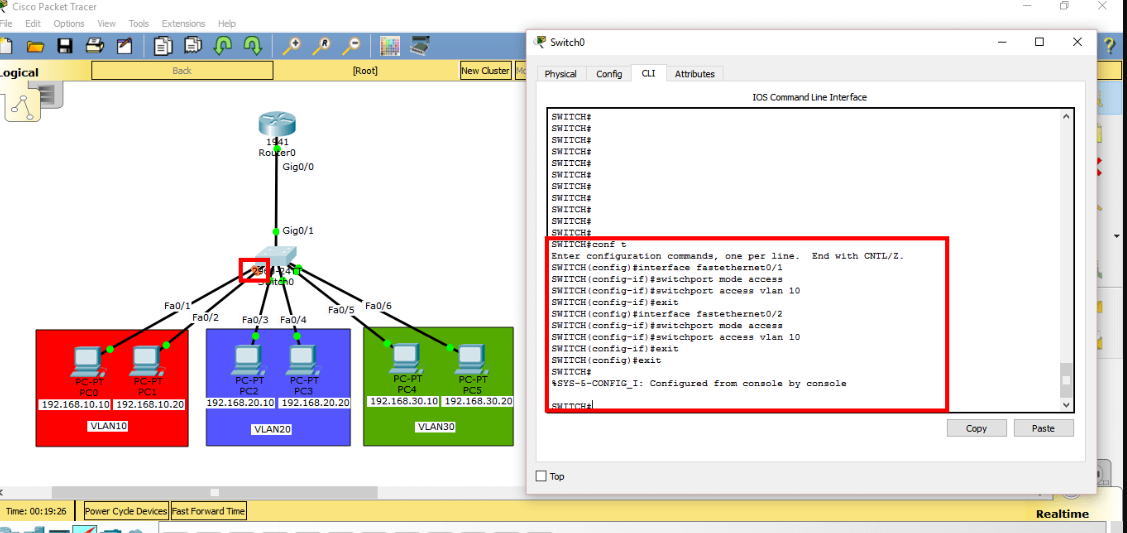Open the Activity Wizard pencil icon
The height and width of the screenshot is (533, 1127).
tap(124, 47)
